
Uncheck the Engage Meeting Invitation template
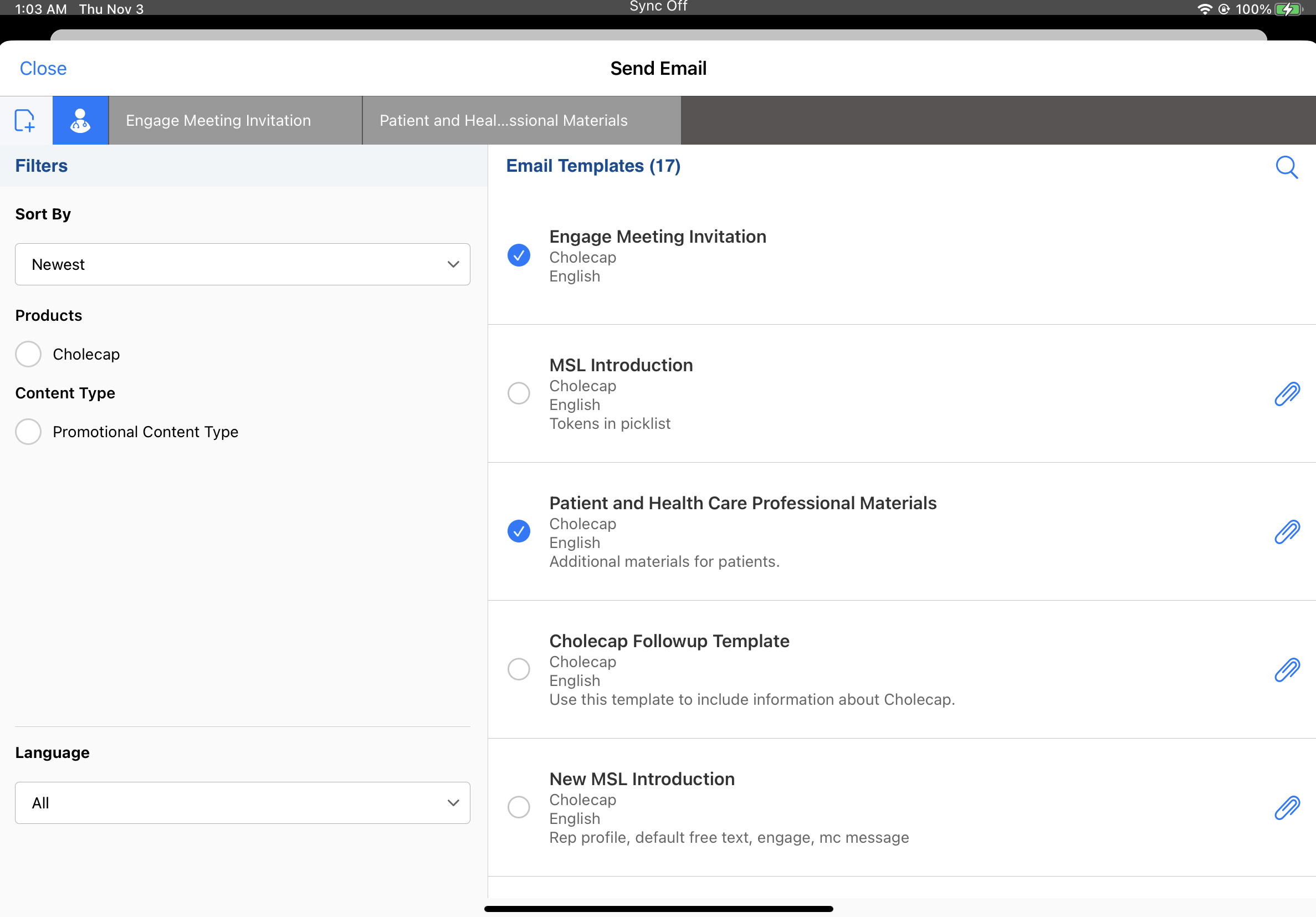point(519,255)
